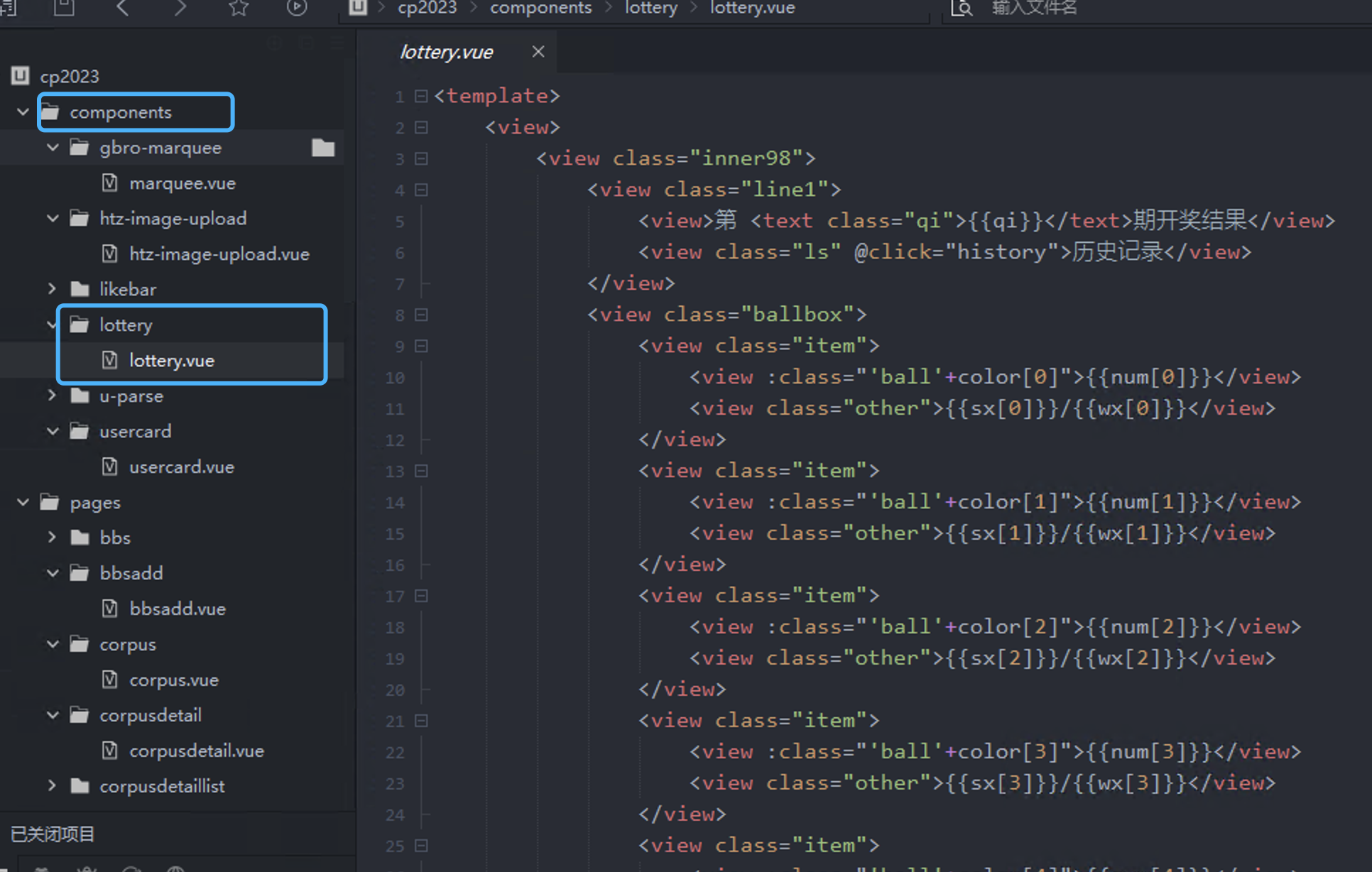
Task: Expand the bbs folder chevron
Action: [53, 538]
